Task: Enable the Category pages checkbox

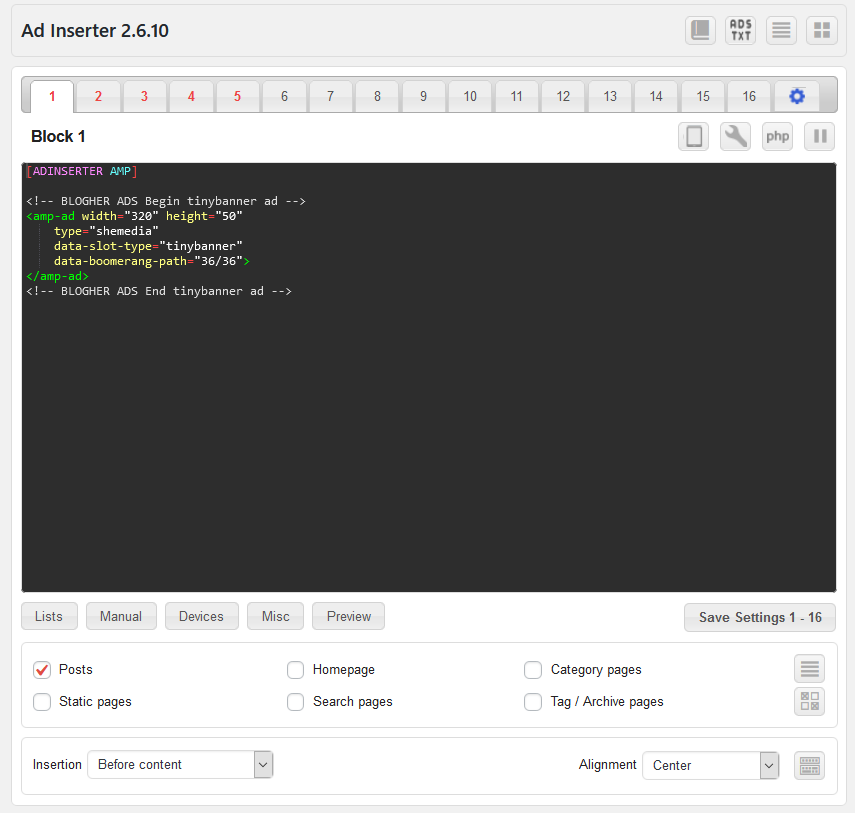Action: (533, 670)
